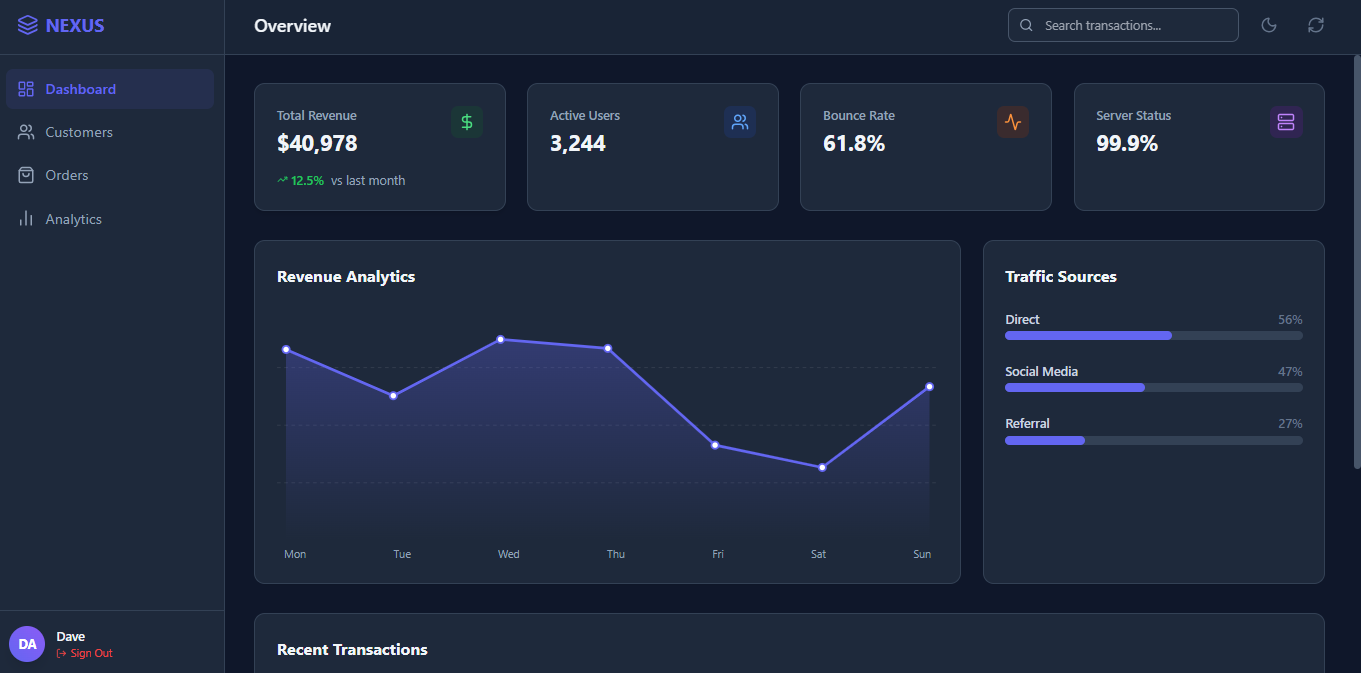Click the users icon on Active Users card
The width and height of the screenshot is (1361, 673).
pos(739,121)
